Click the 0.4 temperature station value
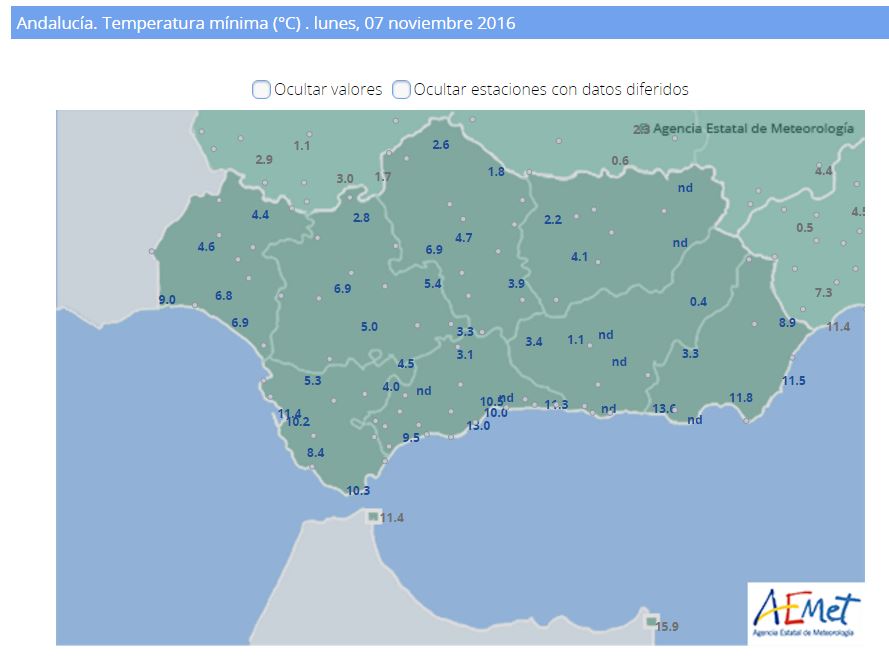Screen dimensions: 889x664 (698, 302)
